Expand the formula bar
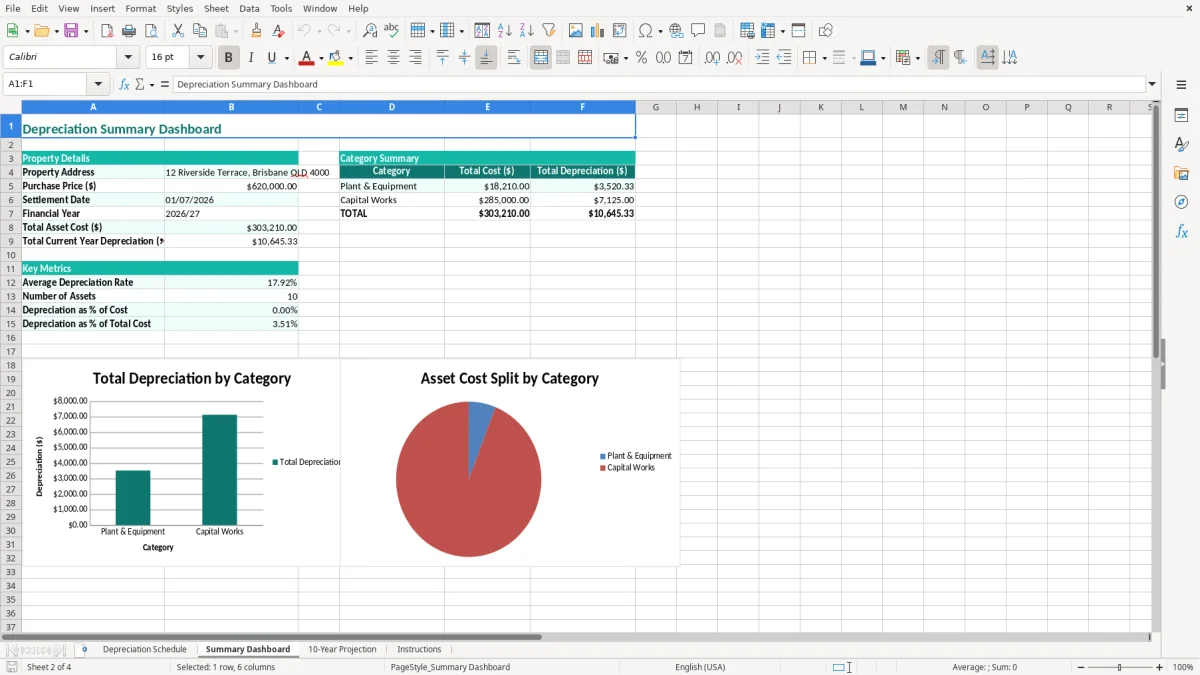This screenshot has height=675, width=1200. coord(1153,84)
